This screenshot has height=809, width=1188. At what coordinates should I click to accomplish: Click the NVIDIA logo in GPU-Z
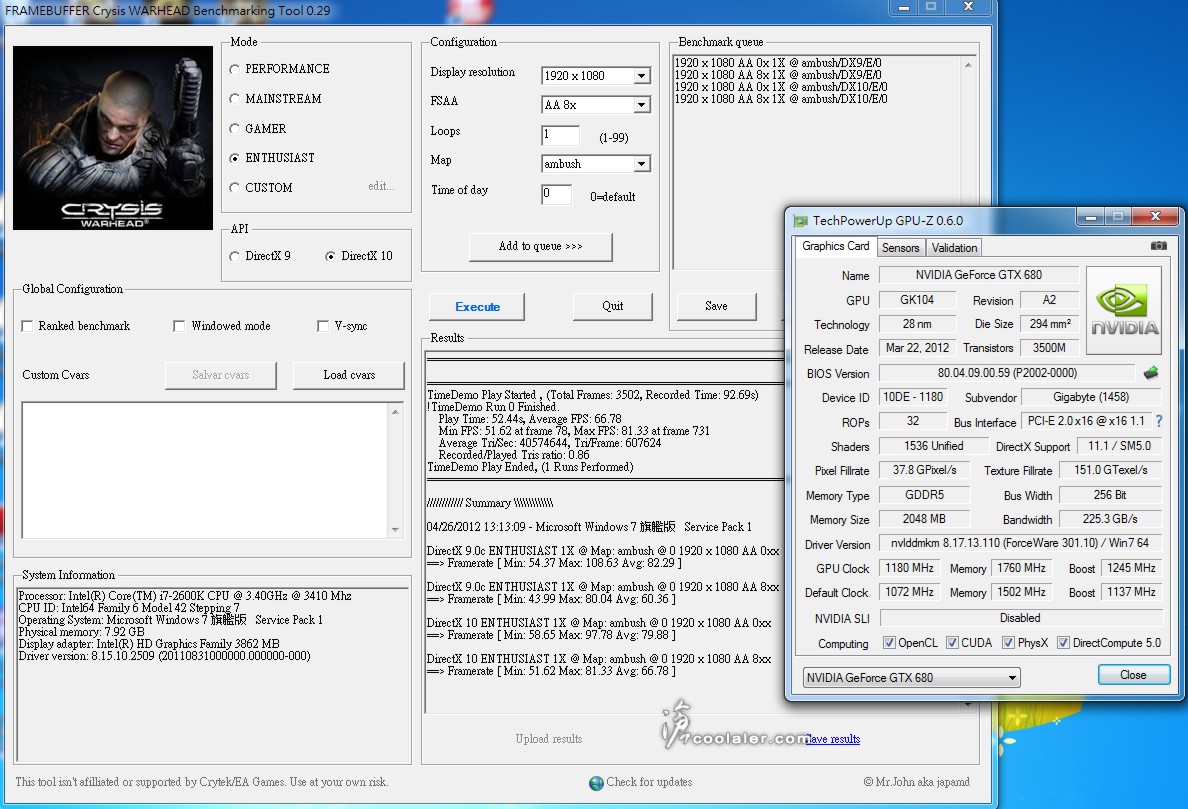point(1124,311)
